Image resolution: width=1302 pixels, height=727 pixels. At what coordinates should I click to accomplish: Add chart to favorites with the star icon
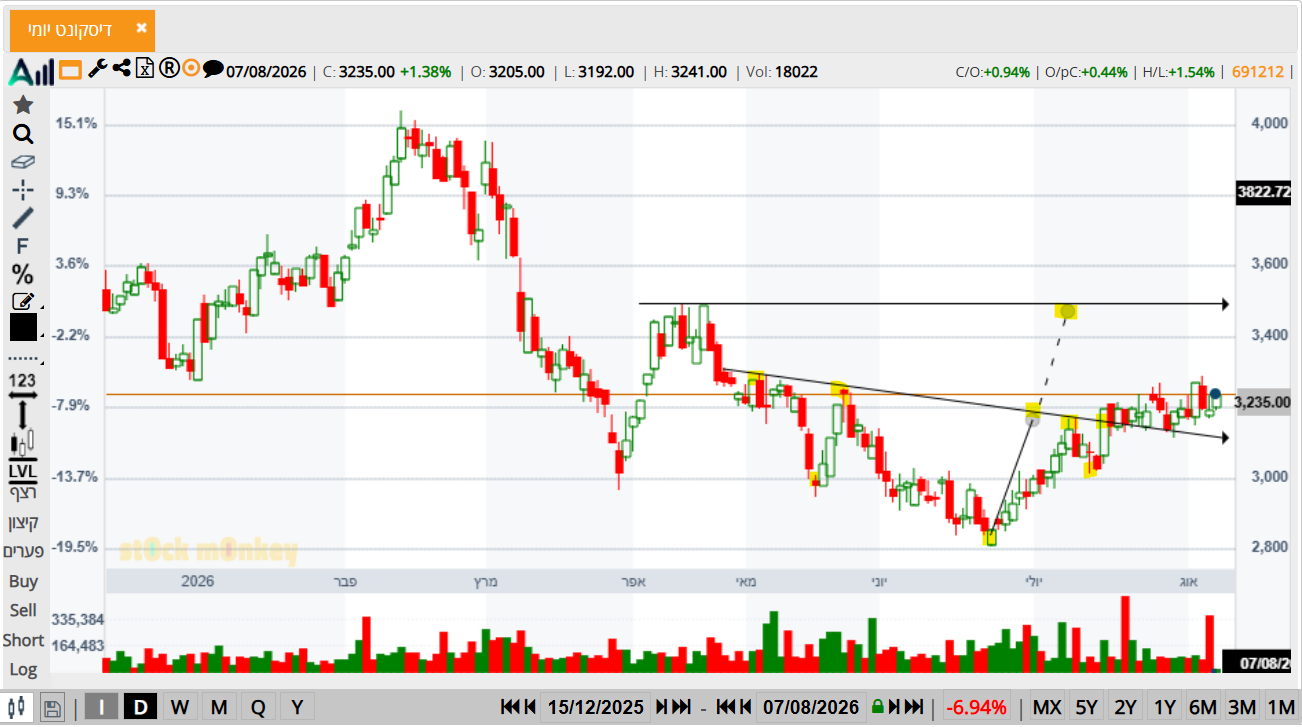point(23,105)
